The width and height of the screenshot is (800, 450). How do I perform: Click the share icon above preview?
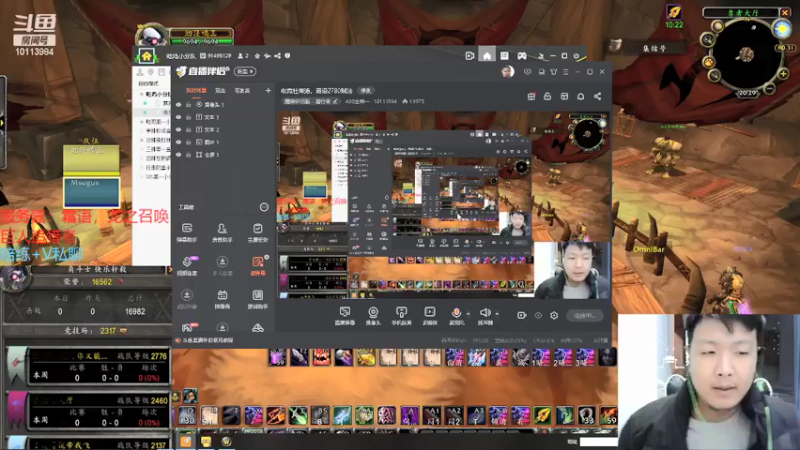597,96
